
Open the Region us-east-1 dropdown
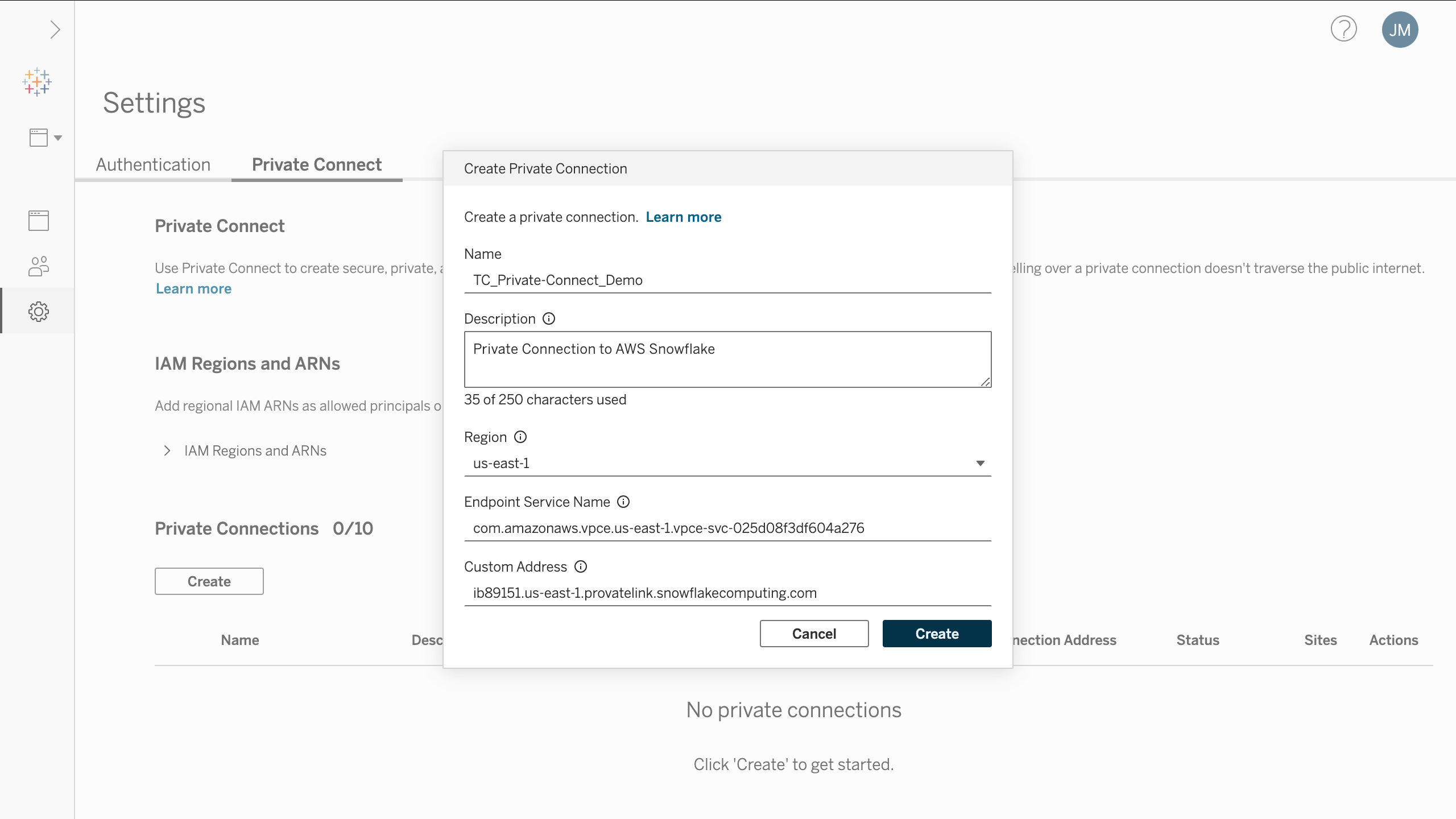point(727,464)
